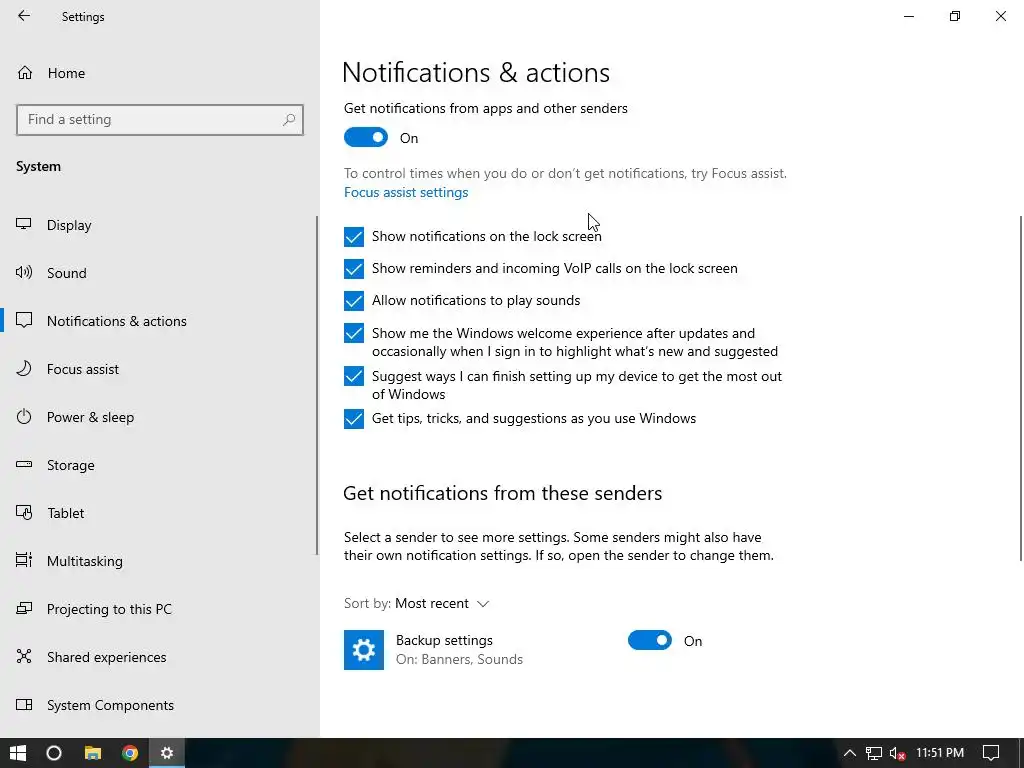Click the Projecting to this PC icon

click(24, 609)
